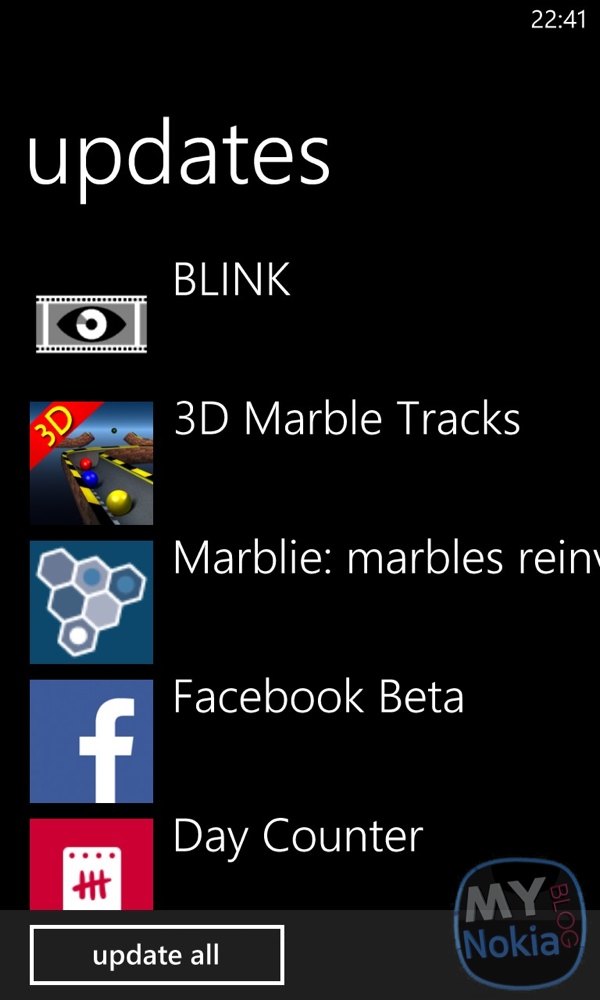Tap the tally calendar glyph on Day Counter
The width and height of the screenshot is (600, 1000).
tap(92, 877)
